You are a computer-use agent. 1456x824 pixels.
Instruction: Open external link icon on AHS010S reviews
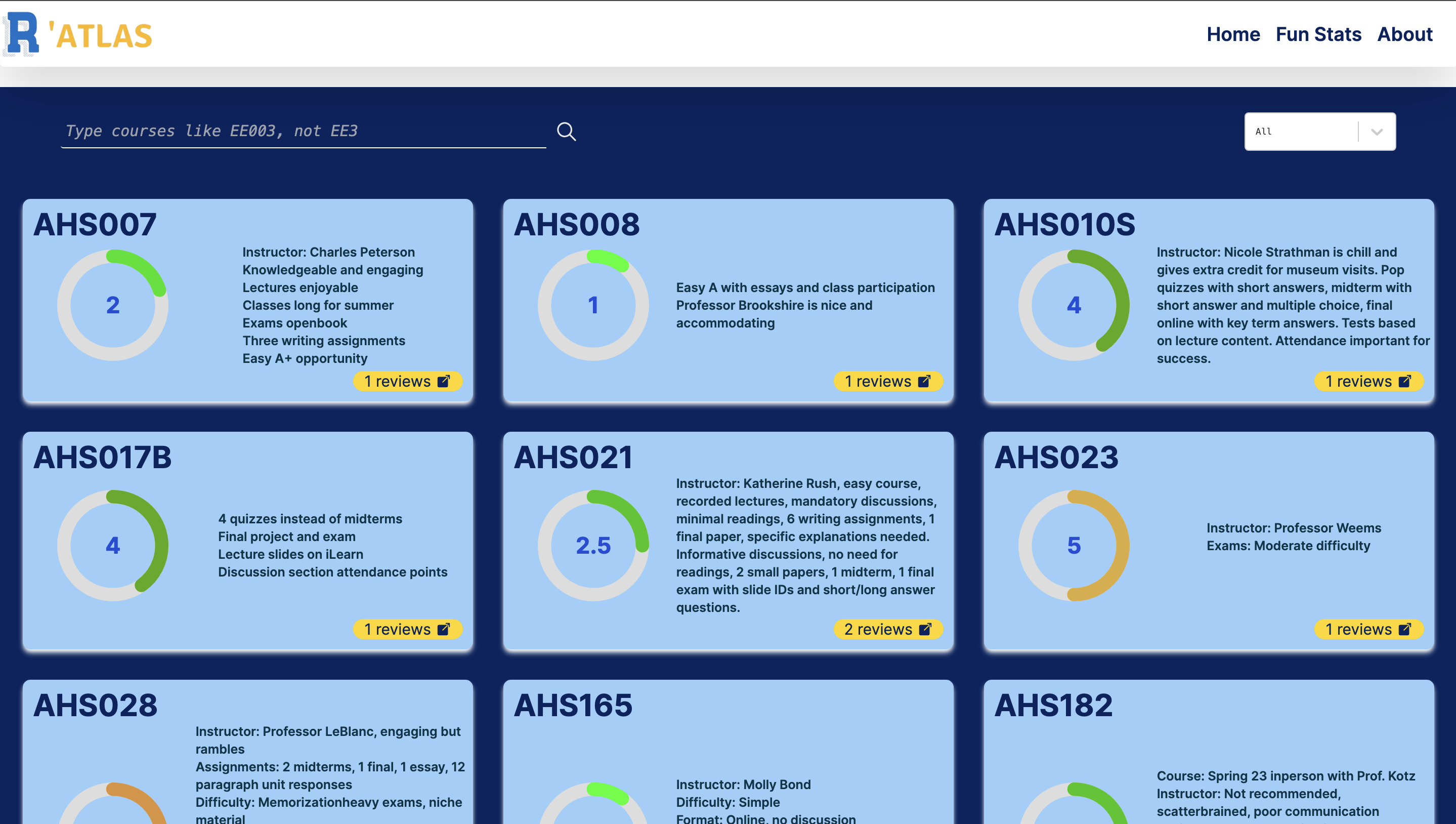1405,382
